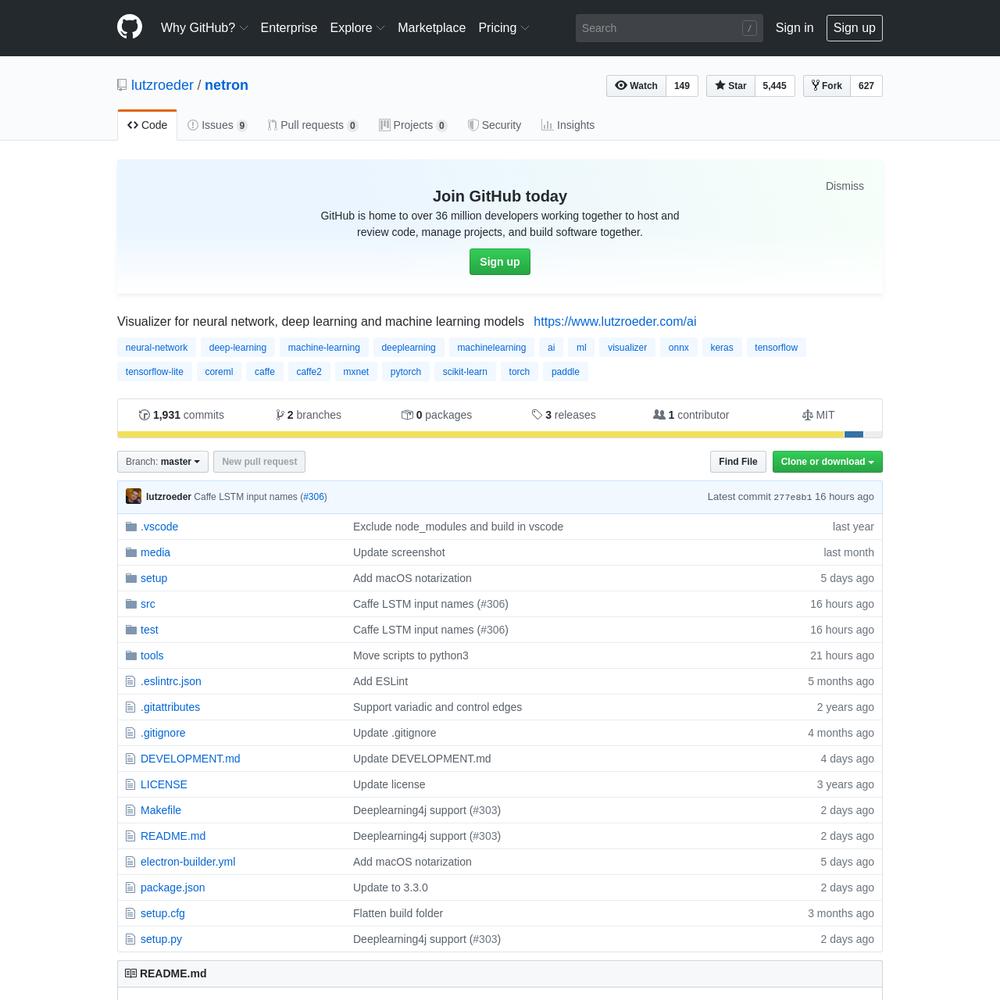This screenshot has width=1000, height=1000.
Task: Open the 627 forks count
Action: point(866,85)
